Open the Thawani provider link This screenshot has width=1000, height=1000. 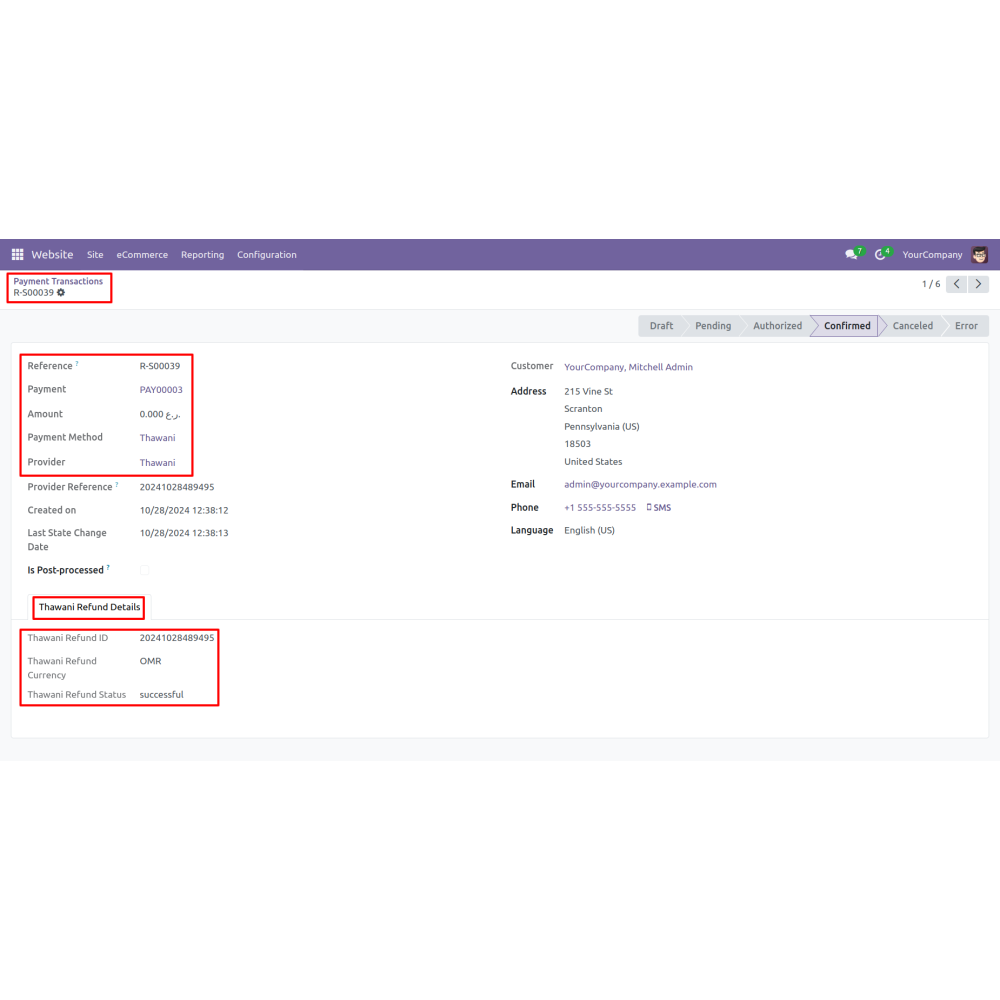[158, 462]
